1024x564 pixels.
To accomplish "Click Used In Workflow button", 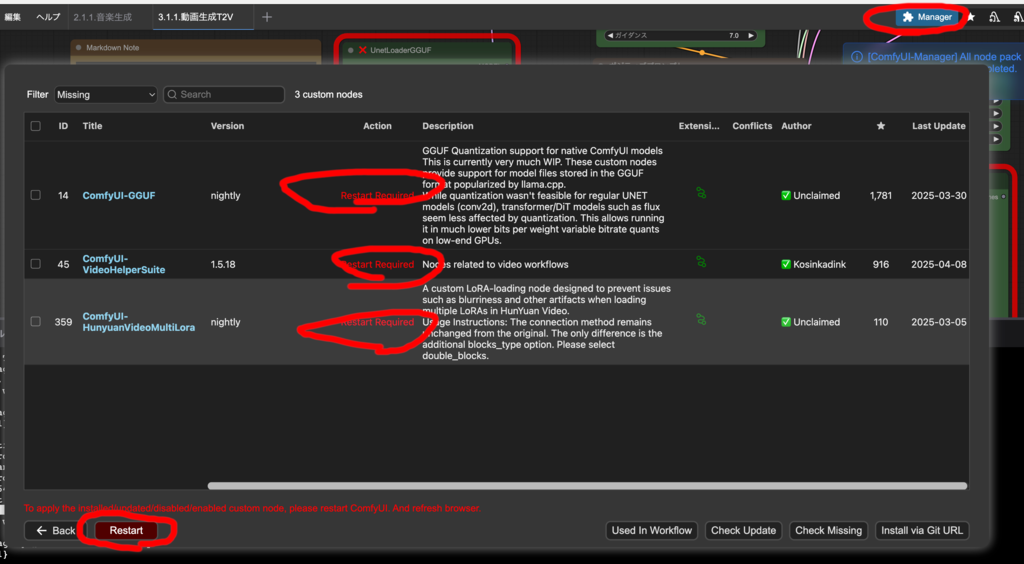I will [652, 531].
